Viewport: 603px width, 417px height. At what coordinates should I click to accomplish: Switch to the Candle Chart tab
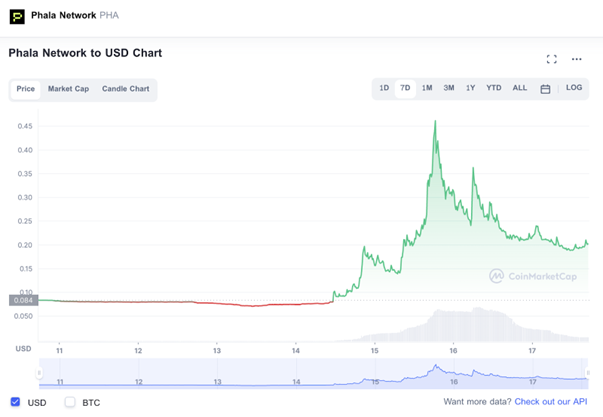pyautogui.click(x=125, y=89)
